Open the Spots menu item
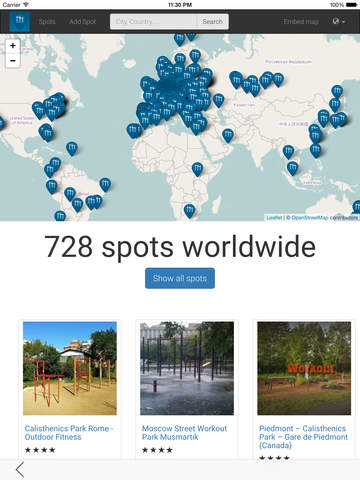Image resolution: width=360 pixels, height=480 pixels. pos(47,21)
